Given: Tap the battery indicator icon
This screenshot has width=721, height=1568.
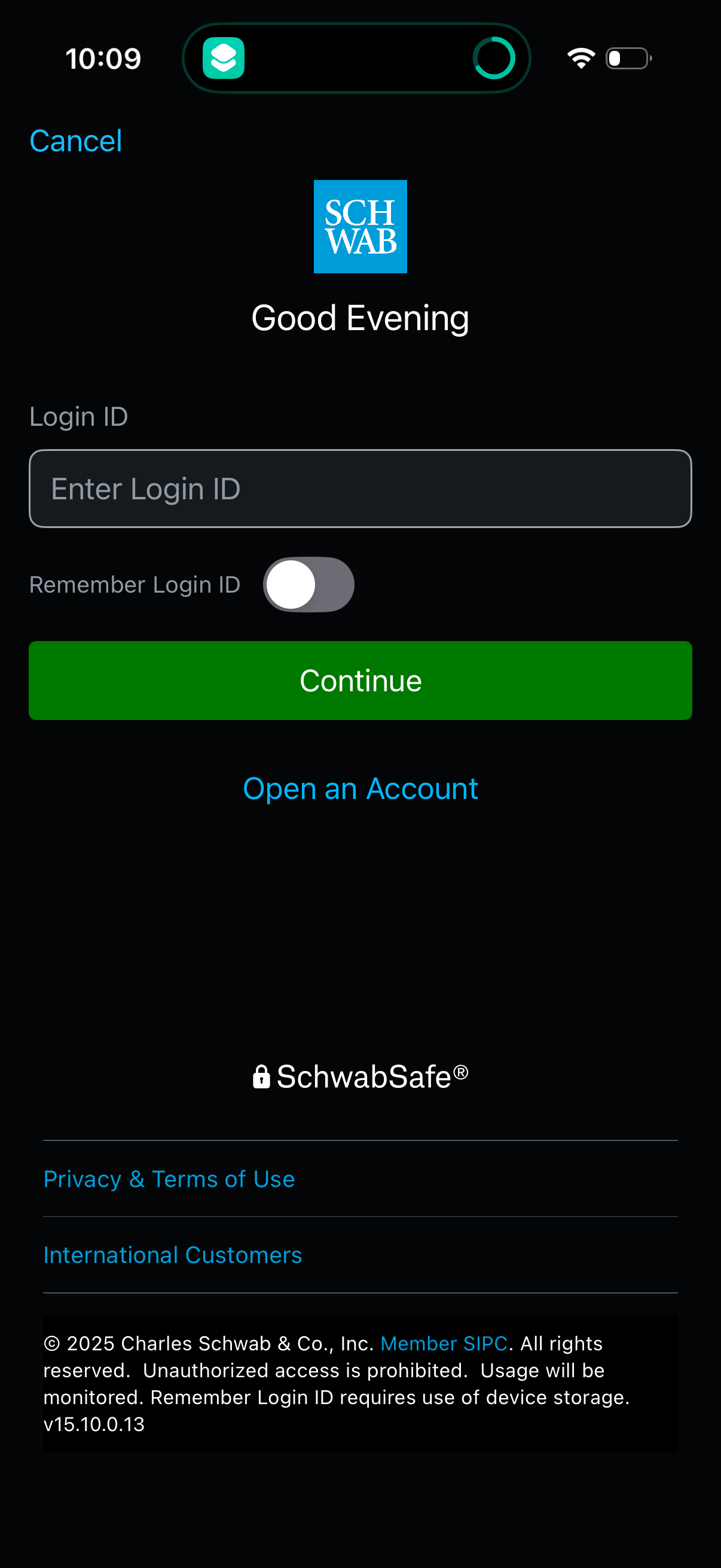Looking at the screenshot, I should tap(627, 57).
